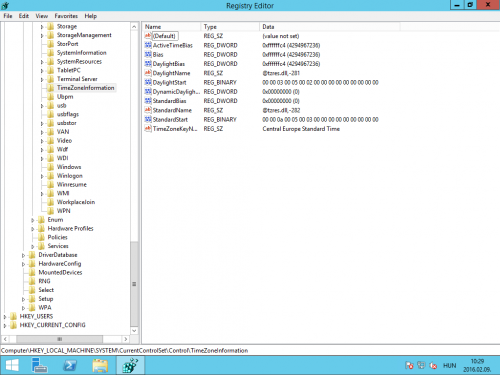This screenshot has width=500, height=375.
Task: Open the Edit menu
Action: [24, 16]
